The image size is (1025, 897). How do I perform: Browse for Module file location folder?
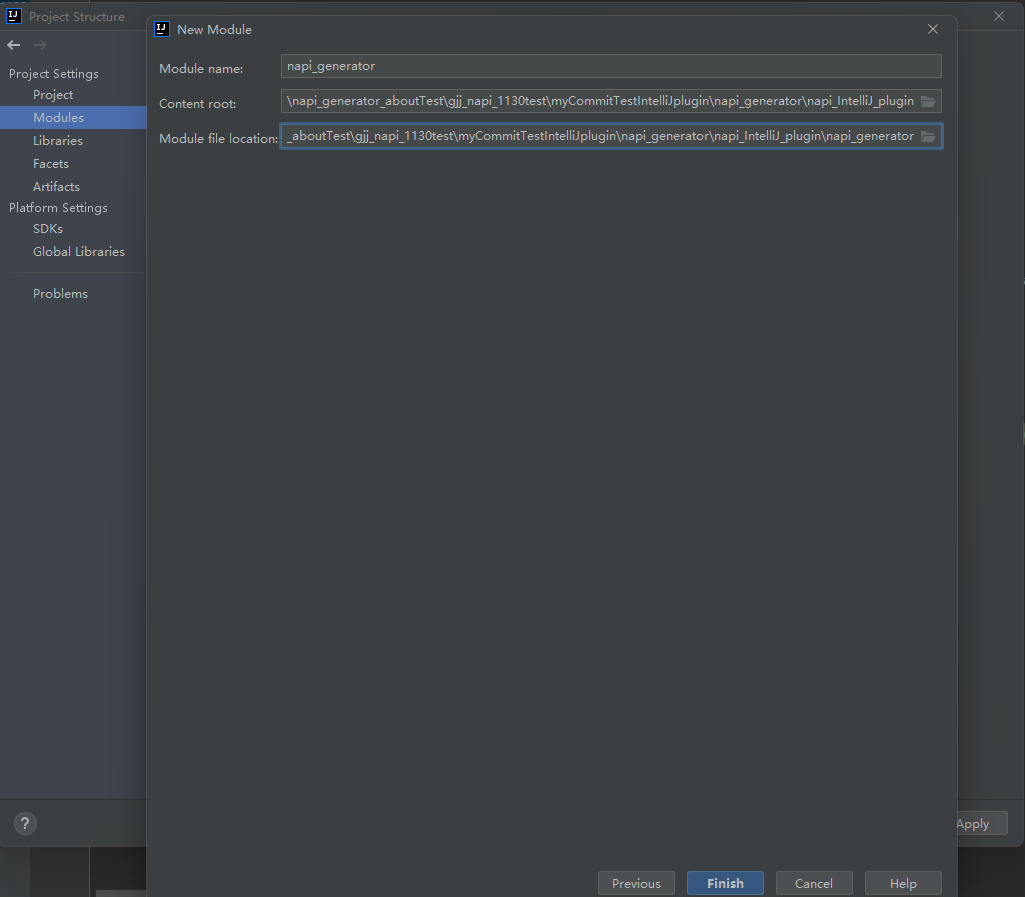click(928, 136)
